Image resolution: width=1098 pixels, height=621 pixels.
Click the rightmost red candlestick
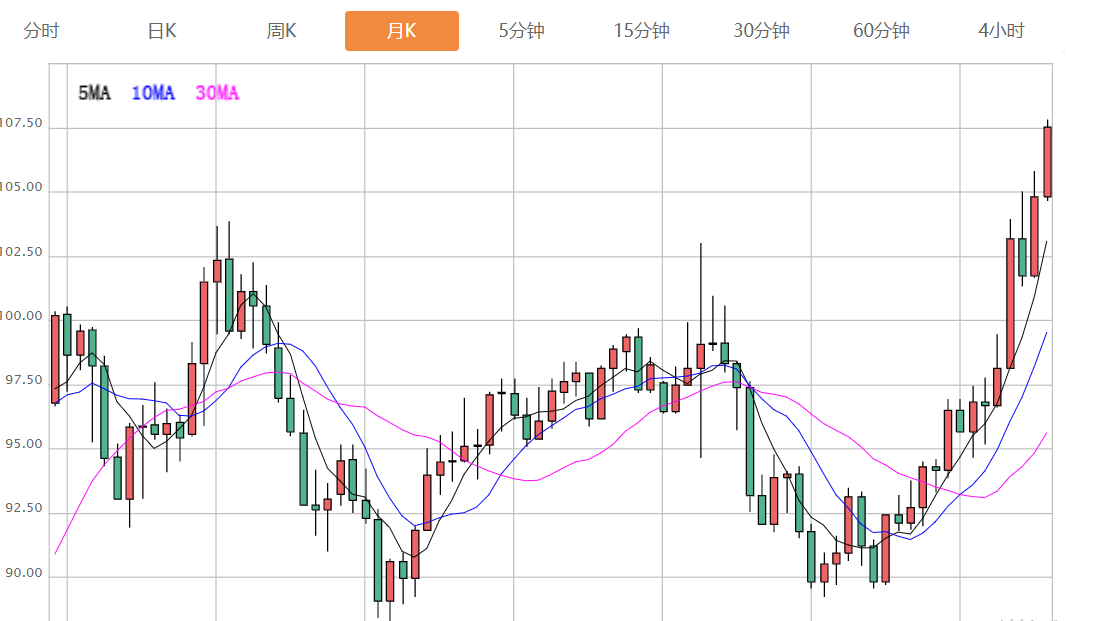coord(1047,161)
